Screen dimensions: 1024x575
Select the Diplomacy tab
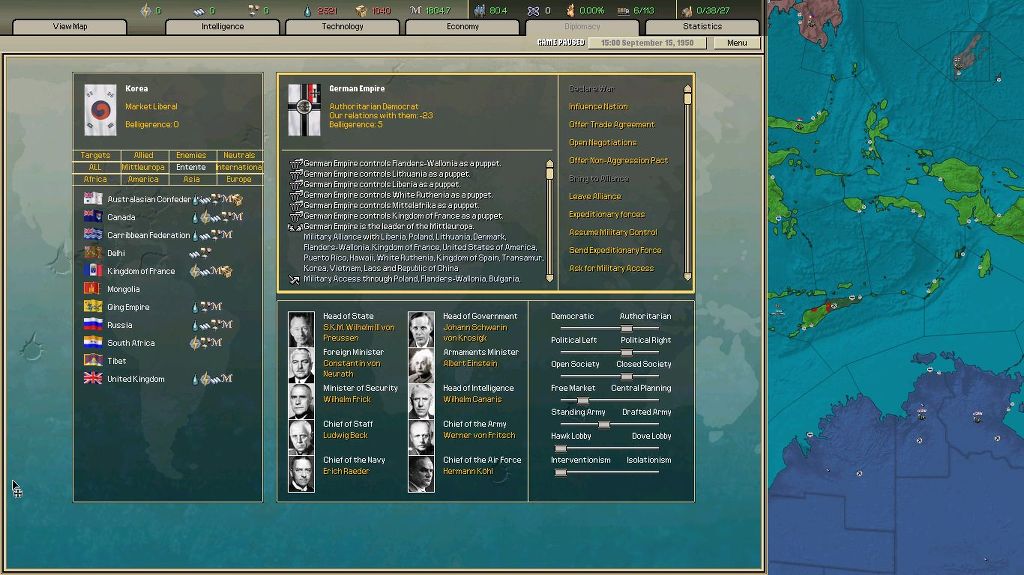[x=582, y=27]
